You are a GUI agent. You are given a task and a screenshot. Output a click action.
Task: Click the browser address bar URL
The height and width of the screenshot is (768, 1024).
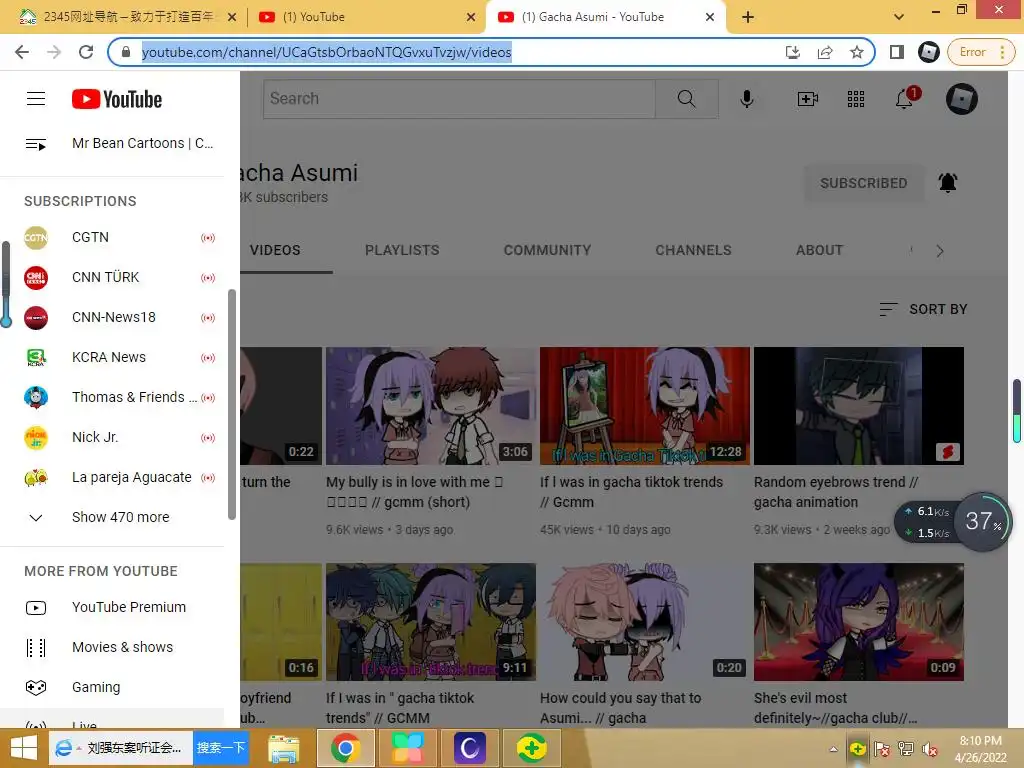tap(327, 52)
